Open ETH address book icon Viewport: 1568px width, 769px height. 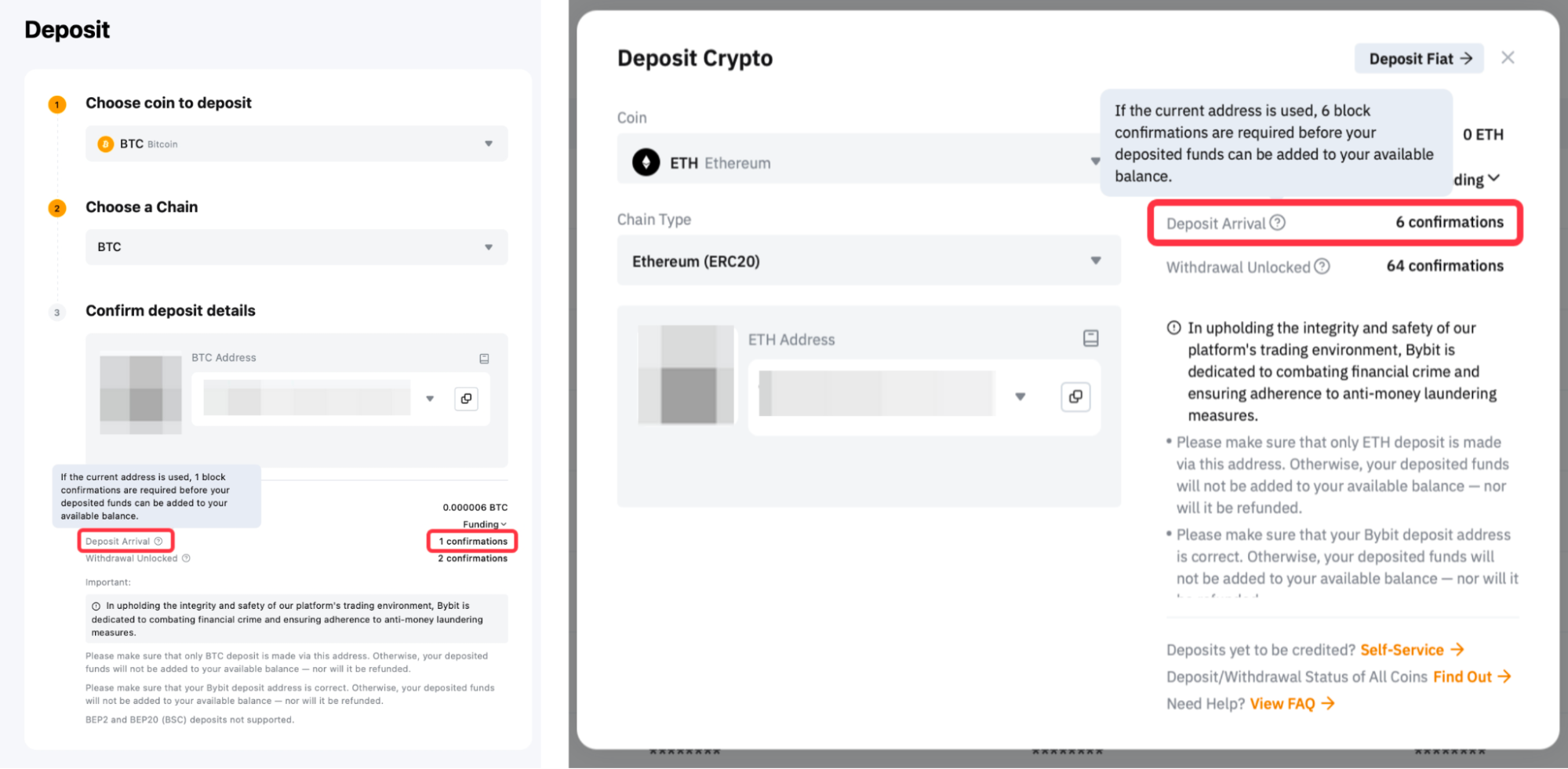pos(1090,338)
